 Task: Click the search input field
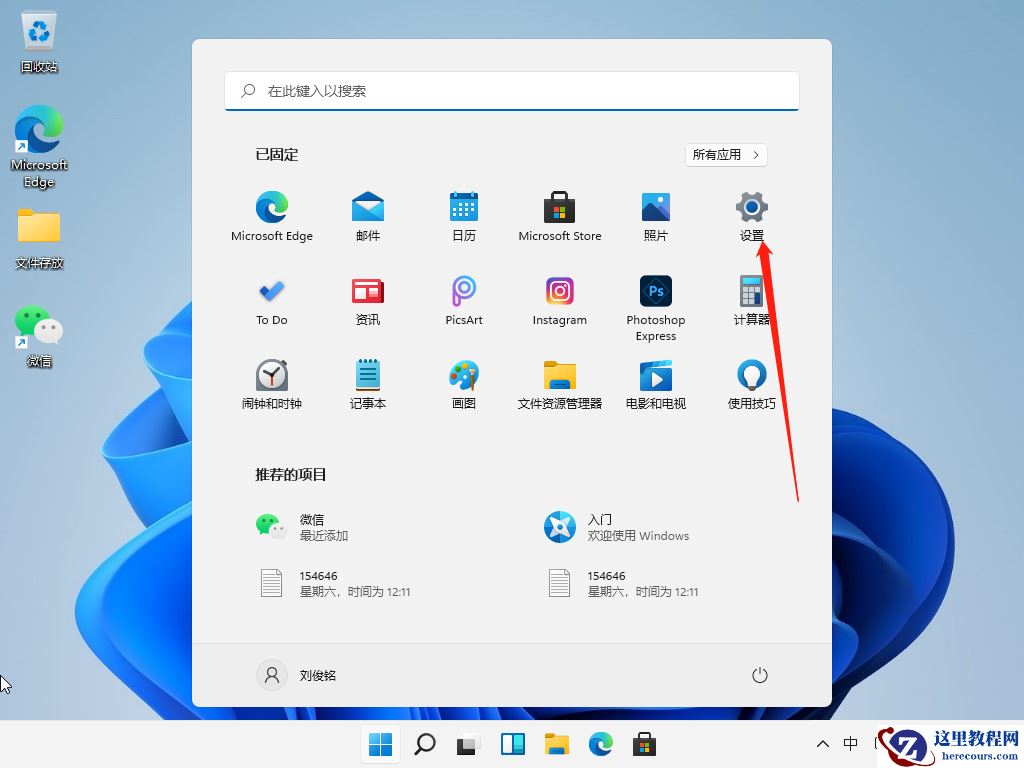coord(511,91)
